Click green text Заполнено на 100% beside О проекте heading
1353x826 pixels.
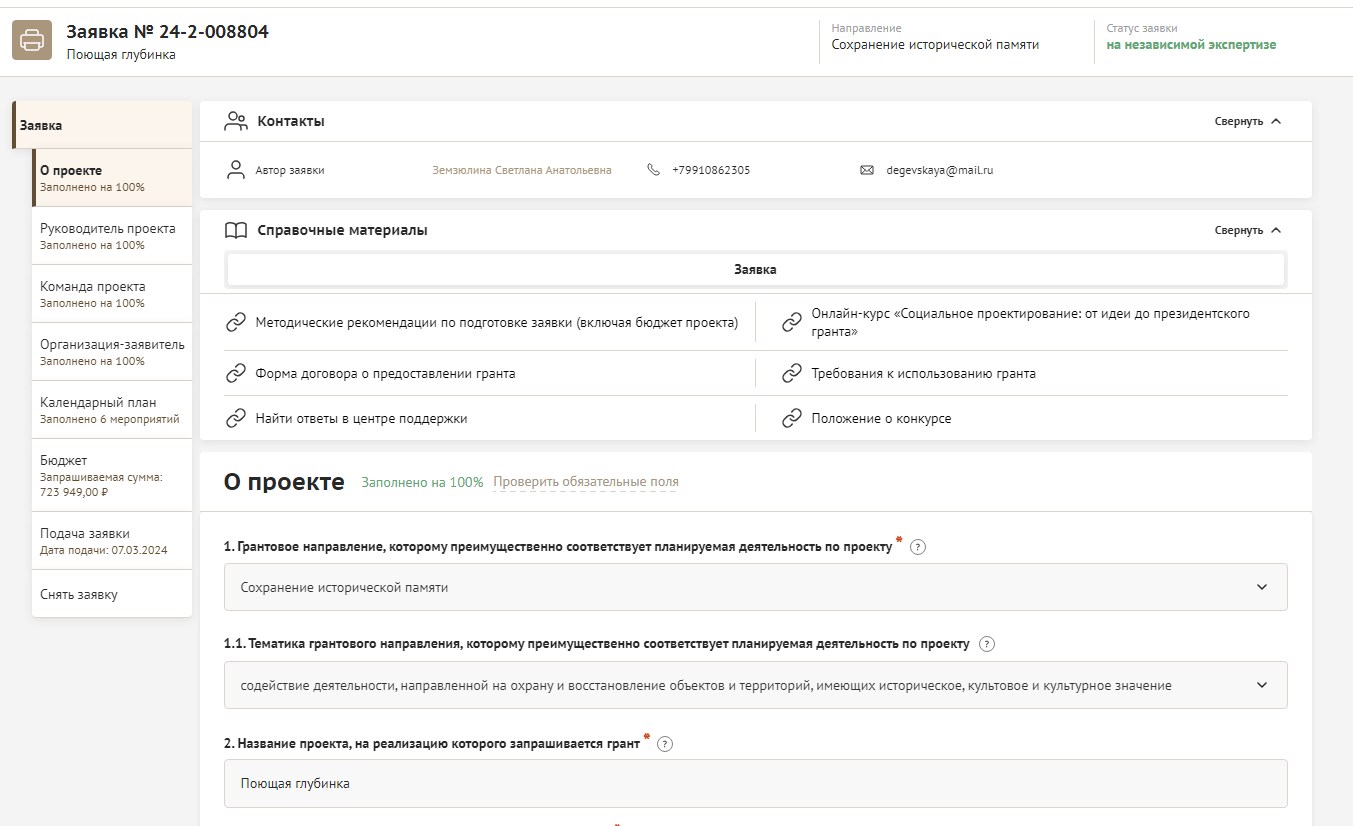422,482
